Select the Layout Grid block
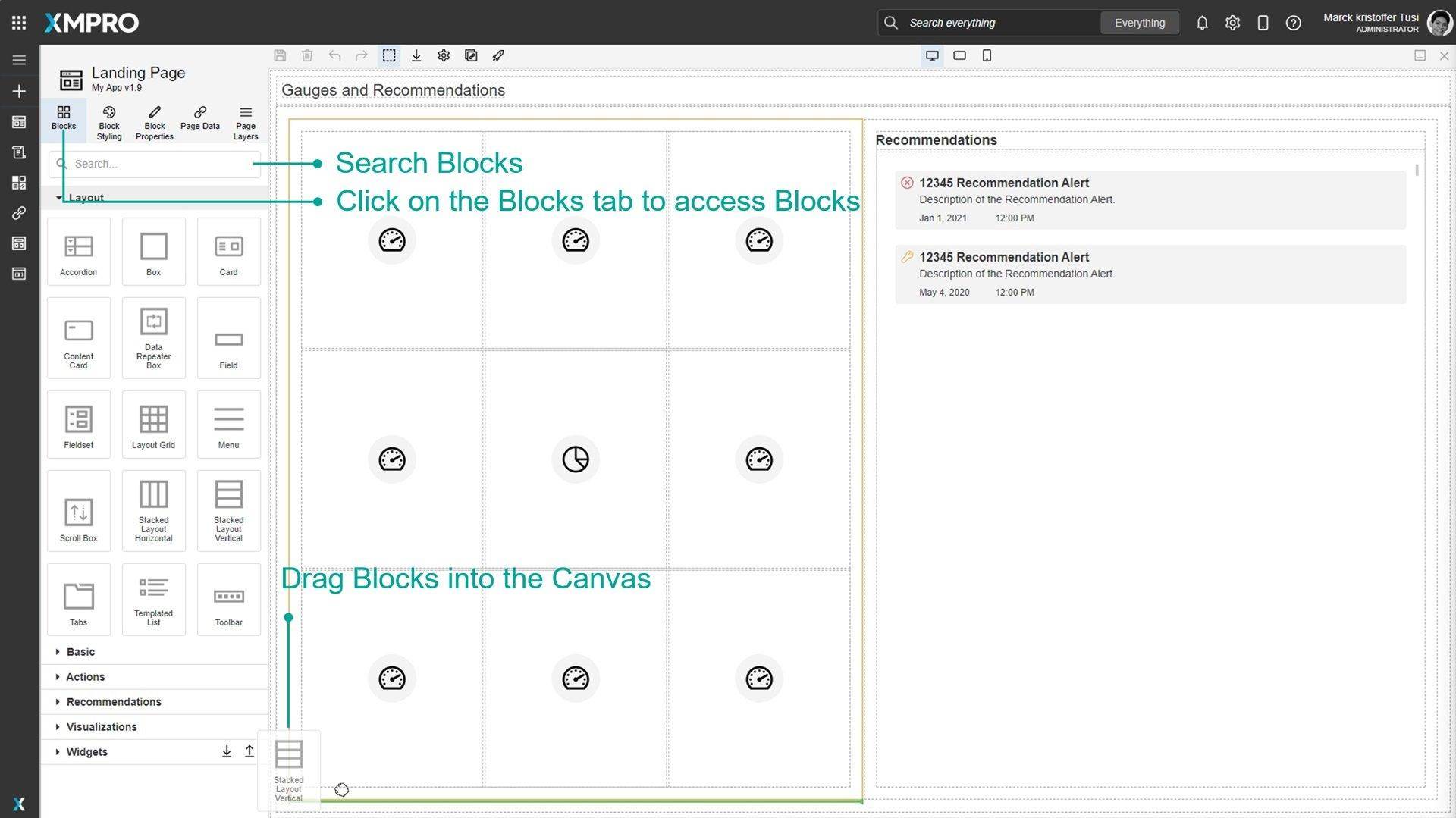1456x818 pixels. pyautogui.click(x=153, y=425)
